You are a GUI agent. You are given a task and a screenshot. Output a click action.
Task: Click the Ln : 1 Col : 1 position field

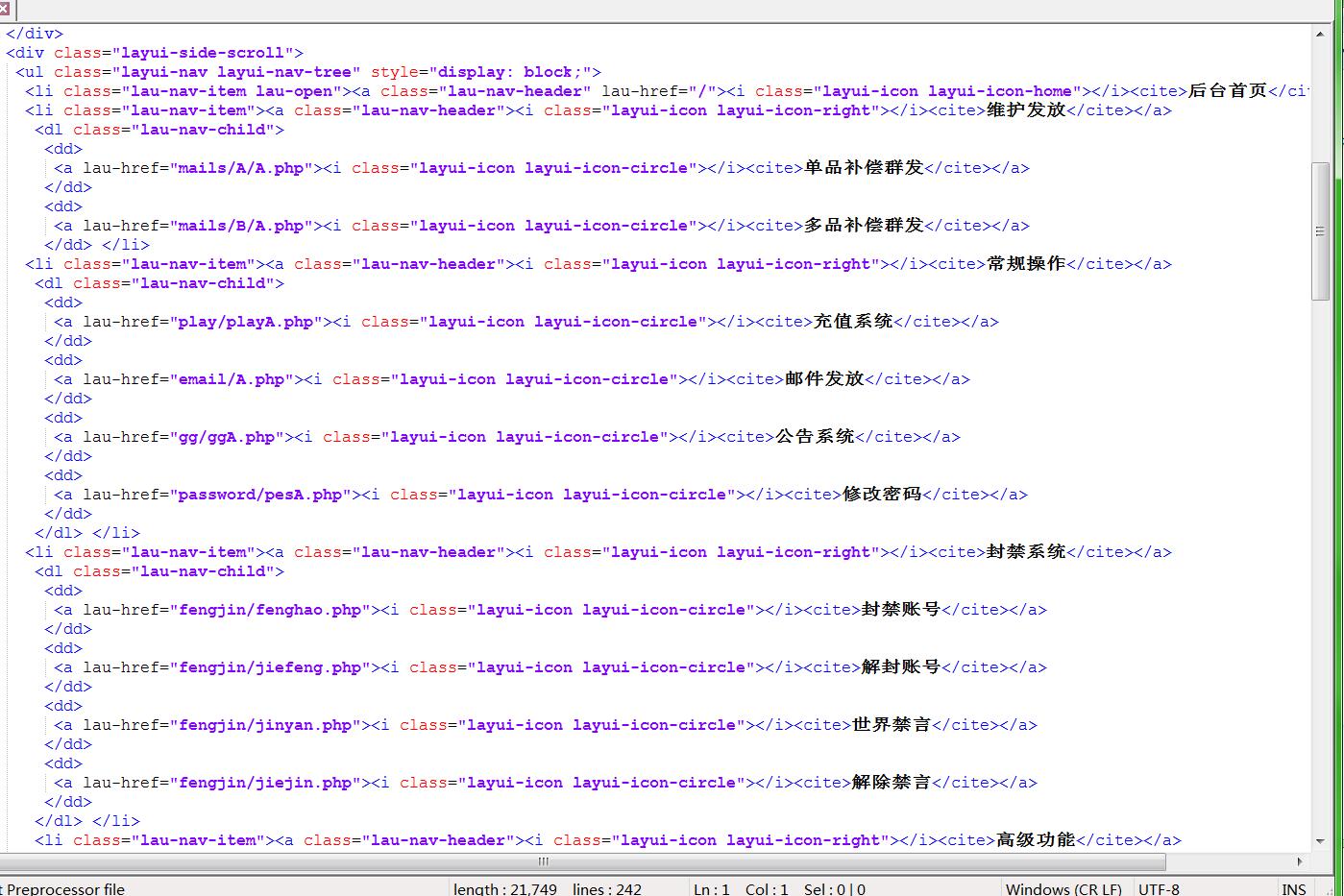740,888
